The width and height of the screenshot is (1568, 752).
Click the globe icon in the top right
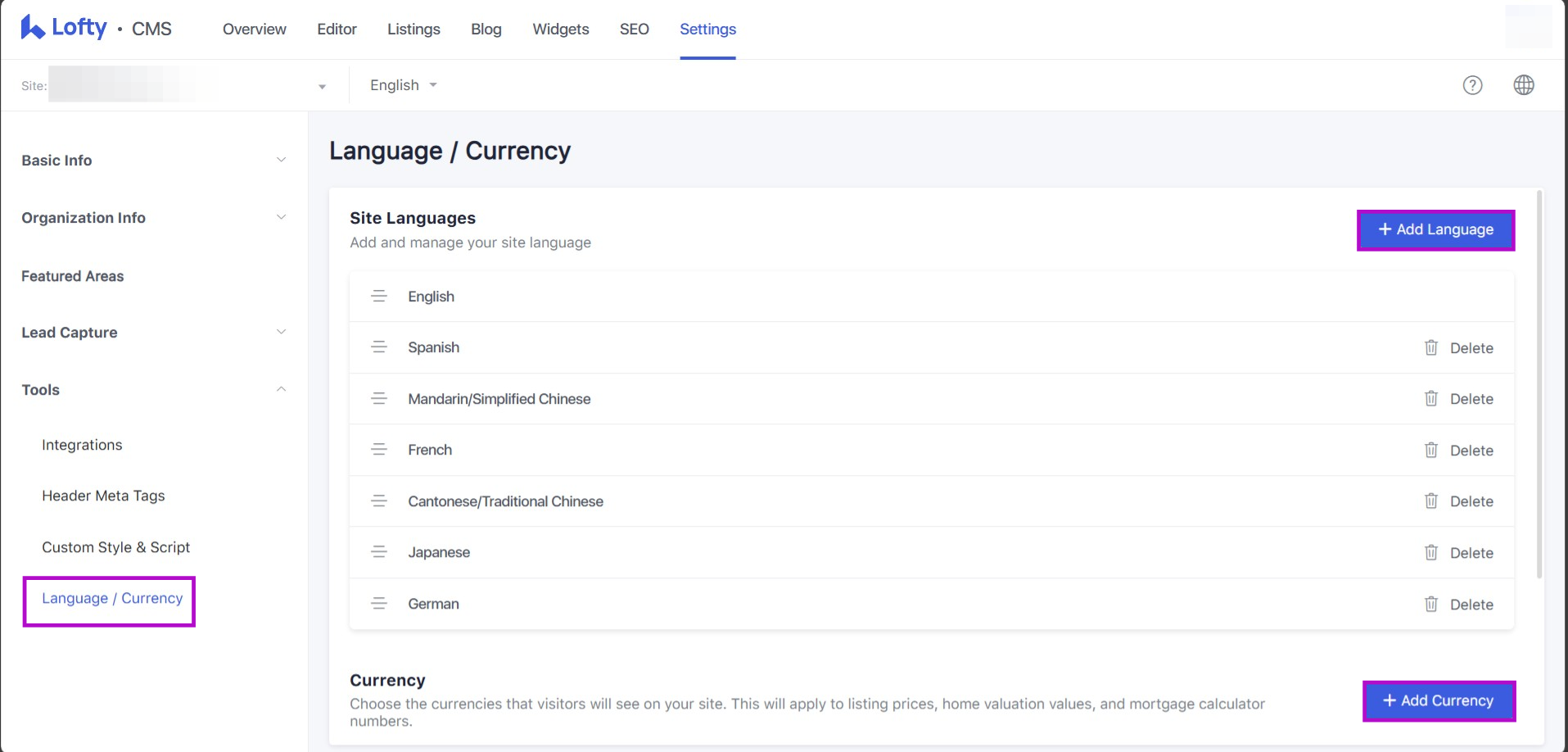[x=1523, y=85]
